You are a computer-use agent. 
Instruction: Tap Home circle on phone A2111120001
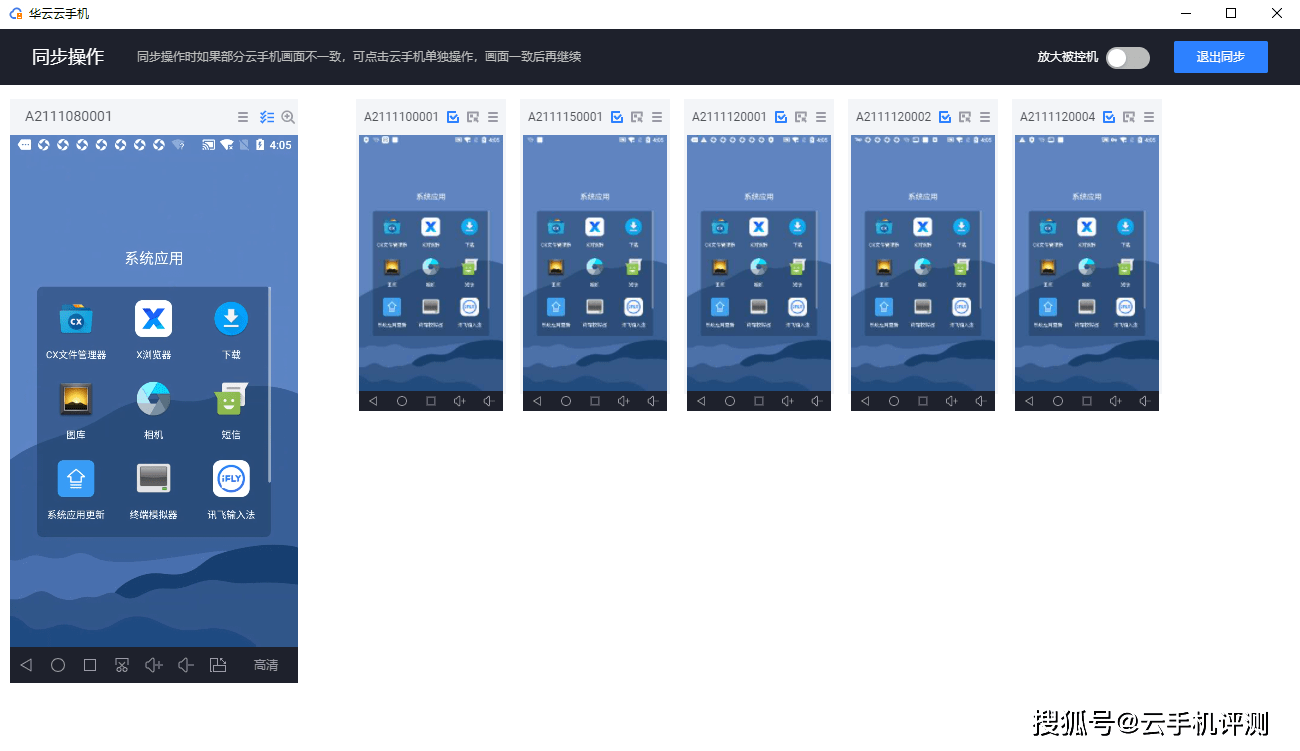point(730,401)
